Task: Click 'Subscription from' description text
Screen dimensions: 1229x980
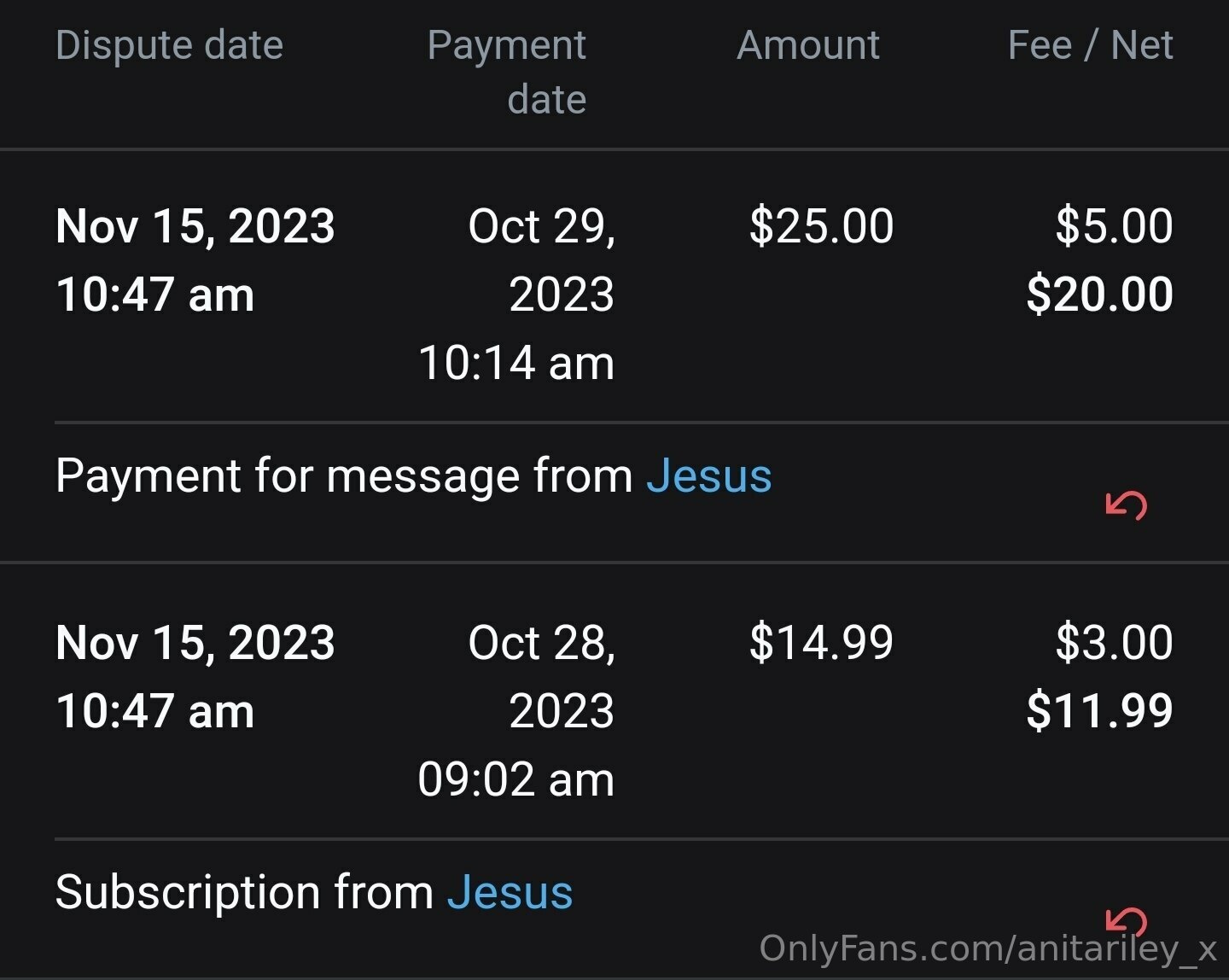Action: 245,892
